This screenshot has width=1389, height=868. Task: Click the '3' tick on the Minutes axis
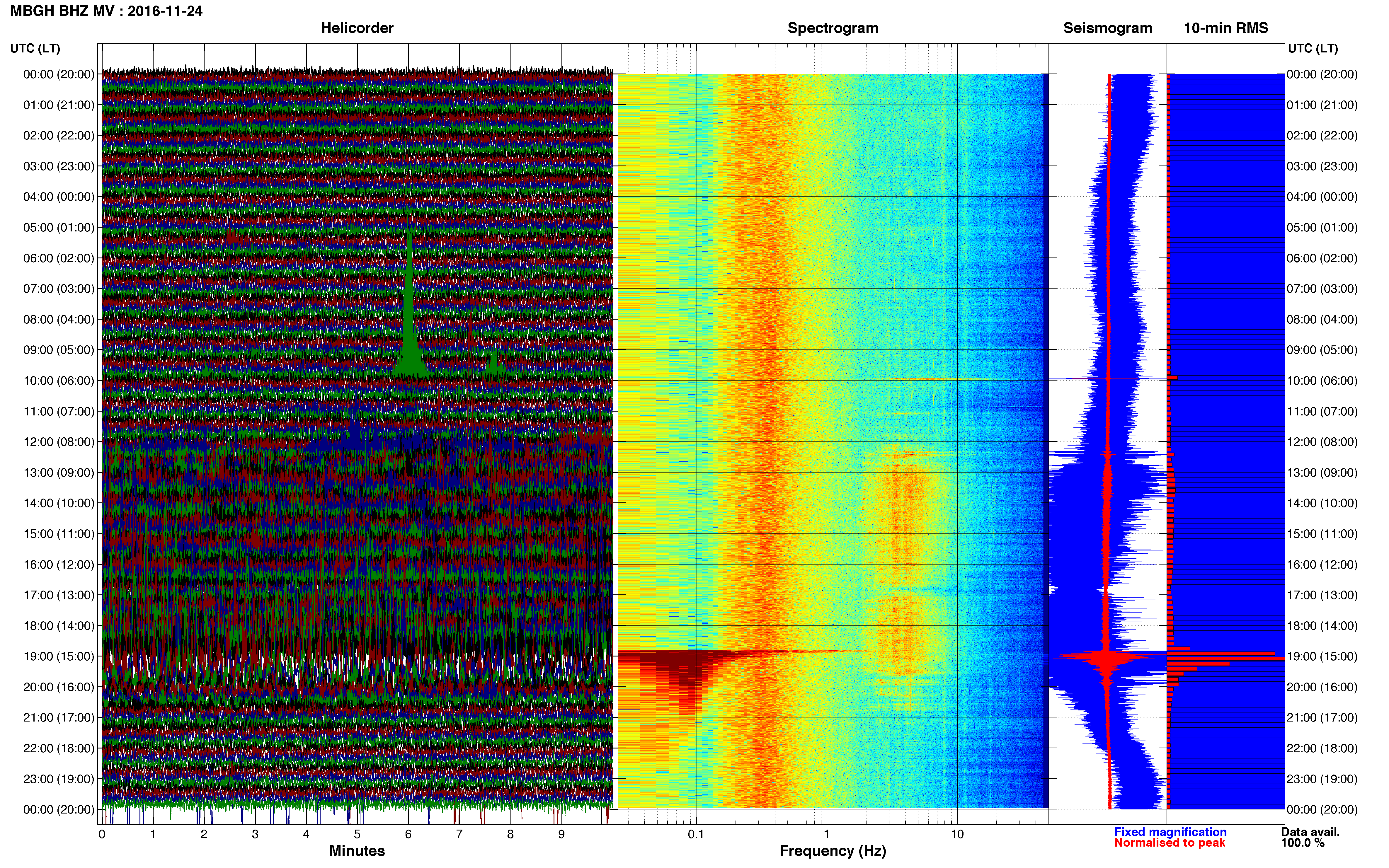point(255,835)
